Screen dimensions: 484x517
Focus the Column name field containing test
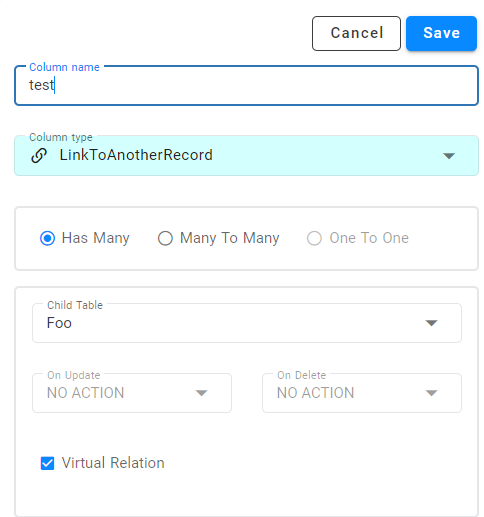coord(246,86)
